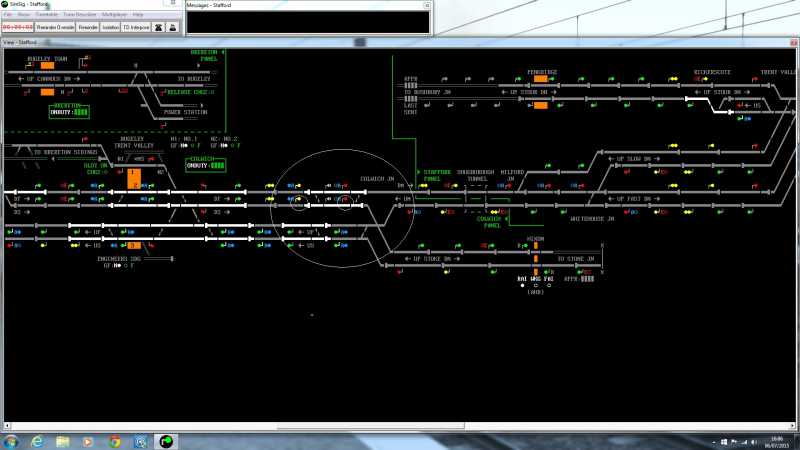Select the lower orange berth at Rugeley Town
This screenshot has width=800, height=450.
pos(47,92)
